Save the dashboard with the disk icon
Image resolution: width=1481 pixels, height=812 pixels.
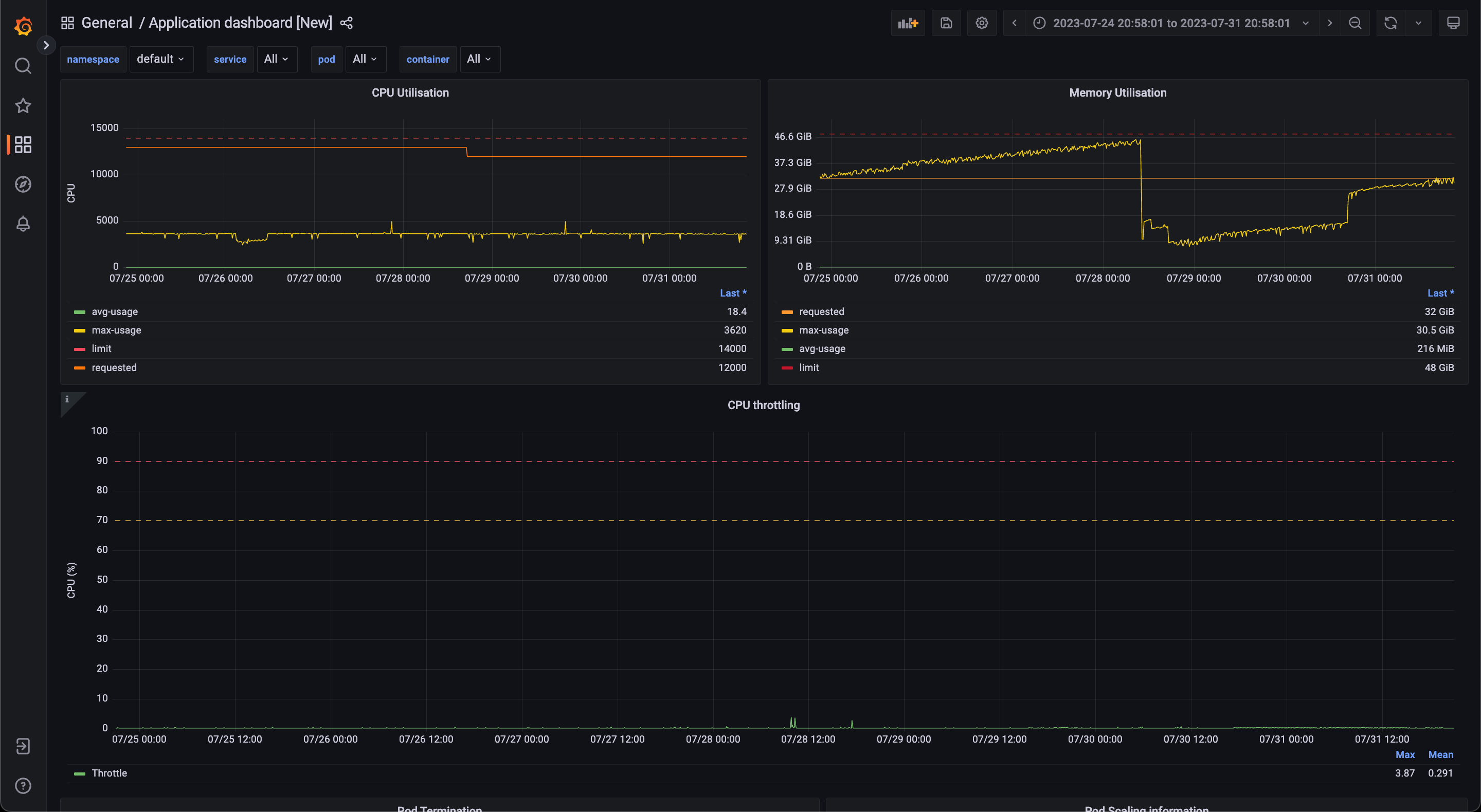coord(946,23)
